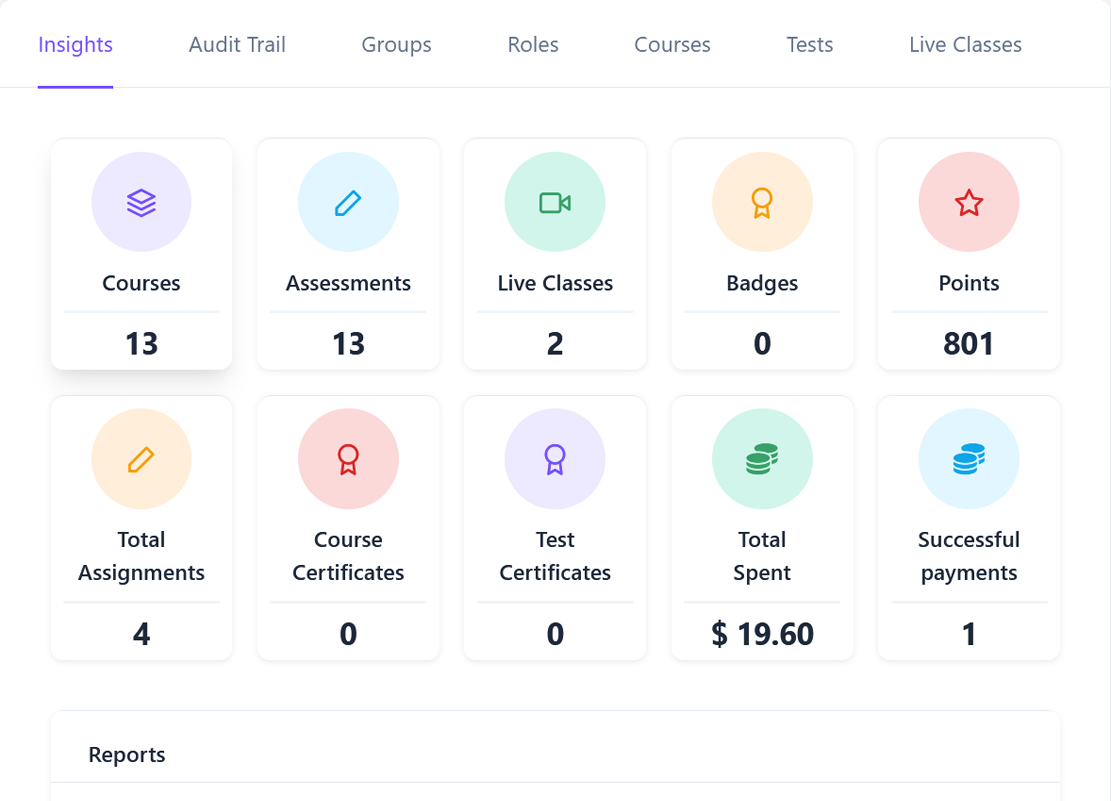Click the Test Certificates purple ribbon icon
Image resolution: width=1111 pixels, height=801 pixels.
[555, 459]
